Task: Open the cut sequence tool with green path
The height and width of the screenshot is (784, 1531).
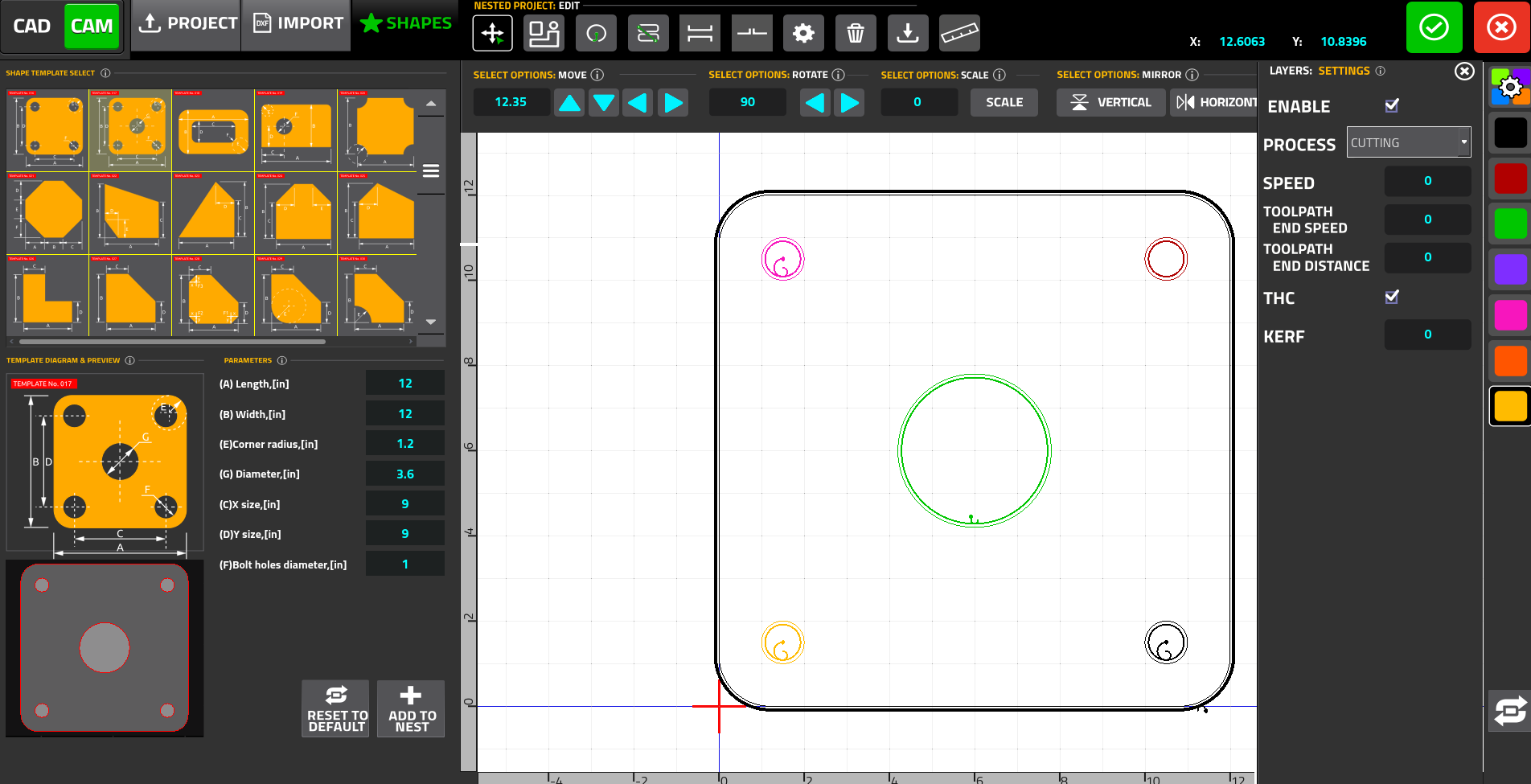Action: (648, 33)
